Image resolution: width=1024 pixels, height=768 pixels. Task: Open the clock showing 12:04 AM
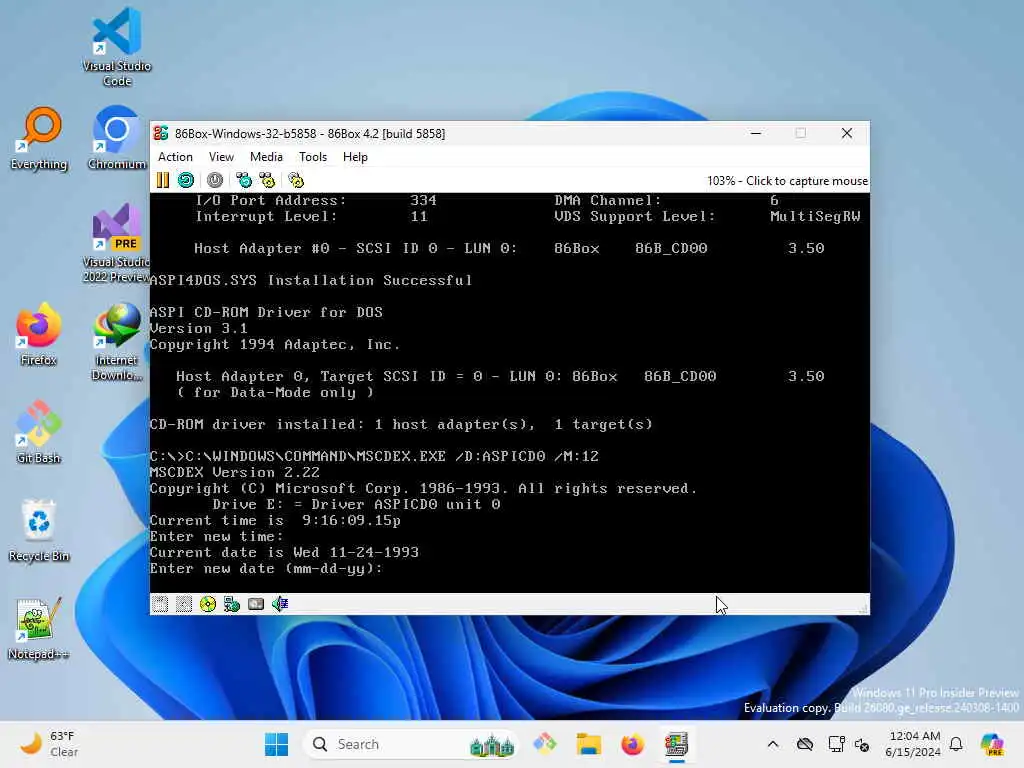point(913,744)
